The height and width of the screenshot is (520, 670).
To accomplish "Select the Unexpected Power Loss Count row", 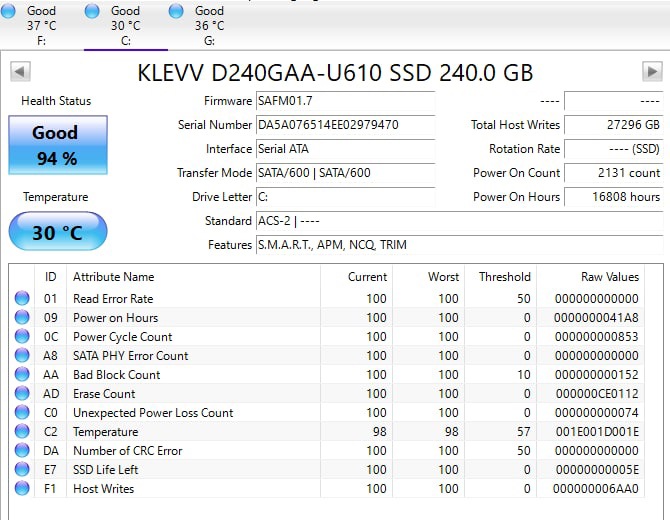I will (327, 412).
